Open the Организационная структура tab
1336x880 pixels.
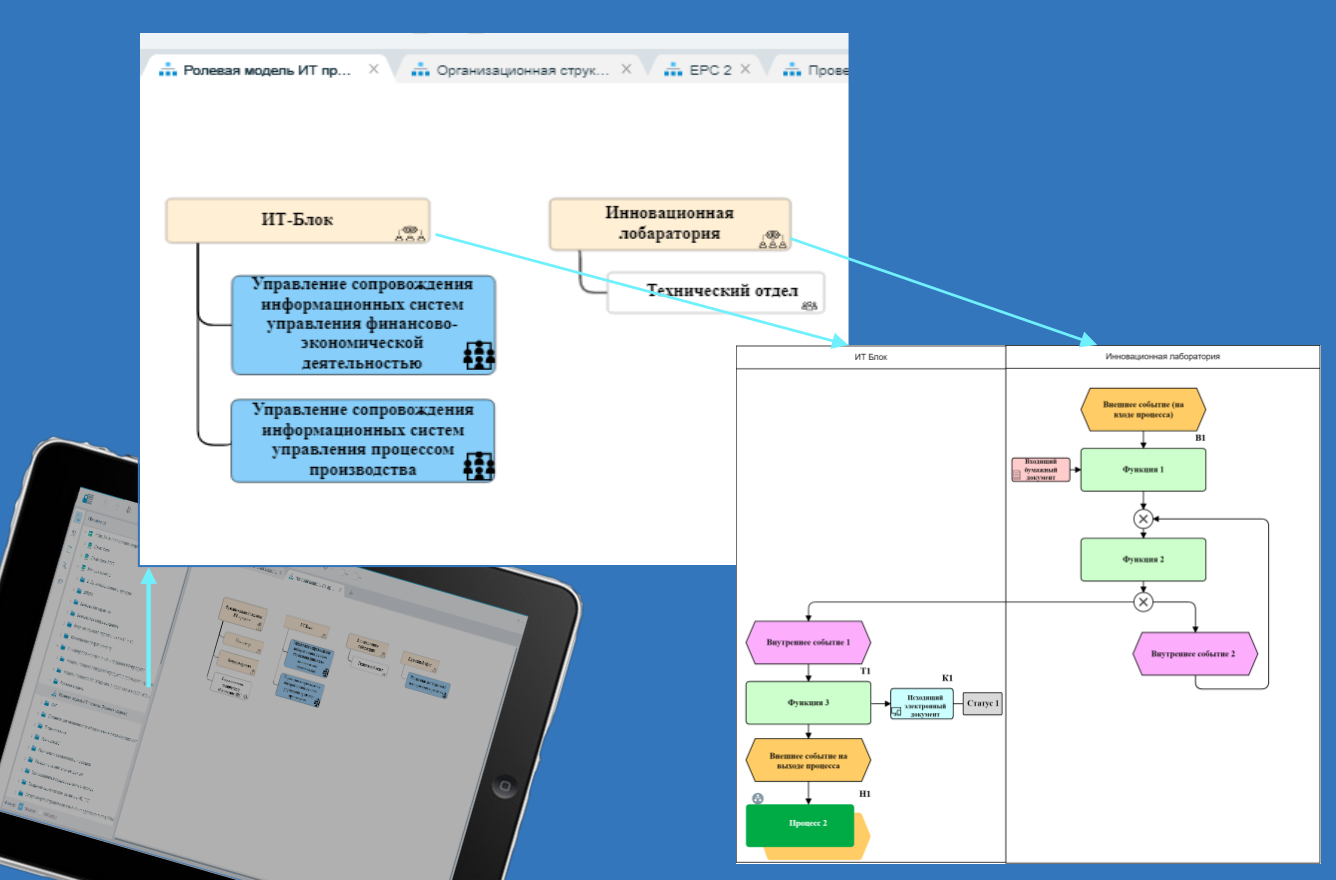[522, 70]
